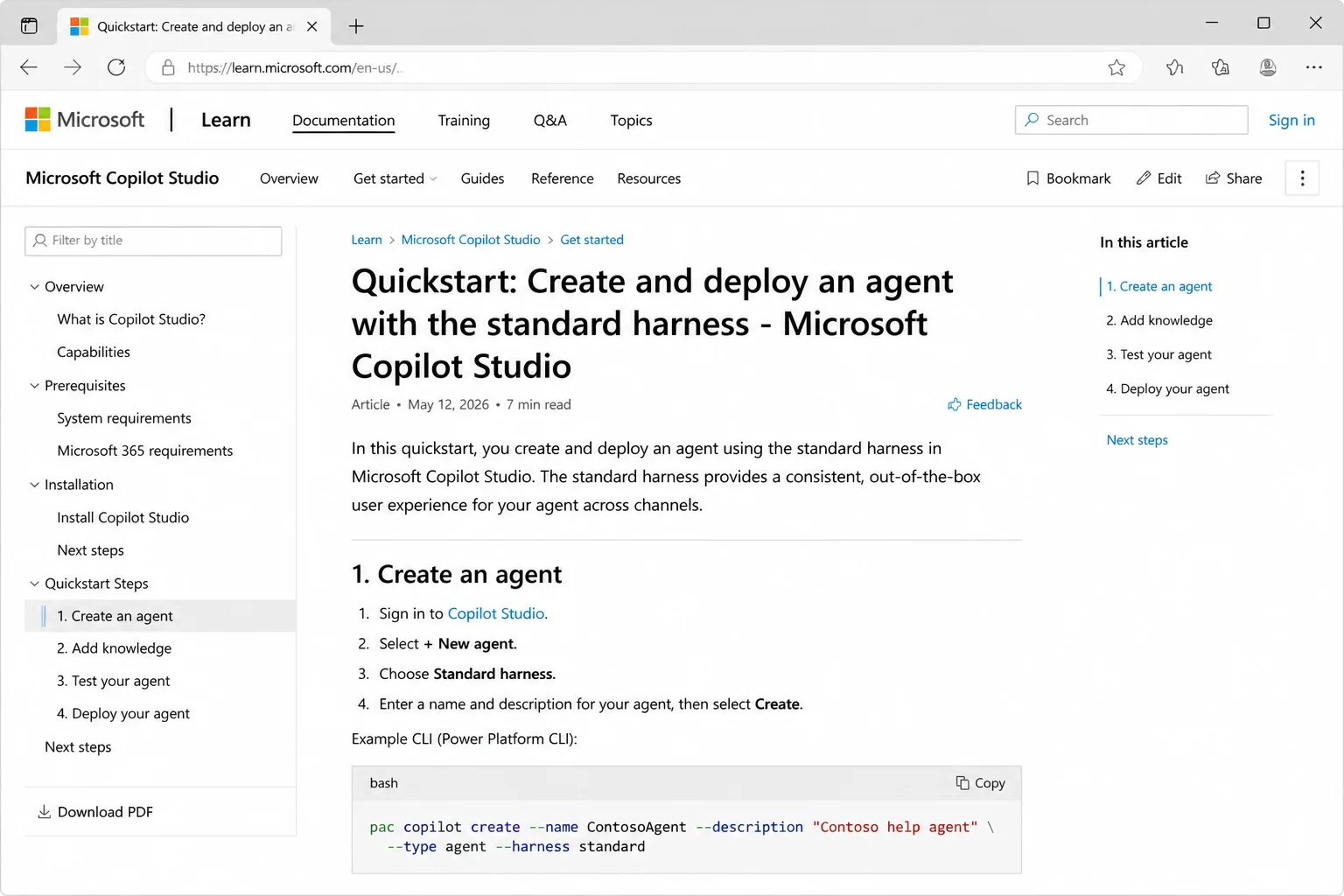Download PDF of the documentation
This screenshot has width=1344, height=896.
pos(95,812)
